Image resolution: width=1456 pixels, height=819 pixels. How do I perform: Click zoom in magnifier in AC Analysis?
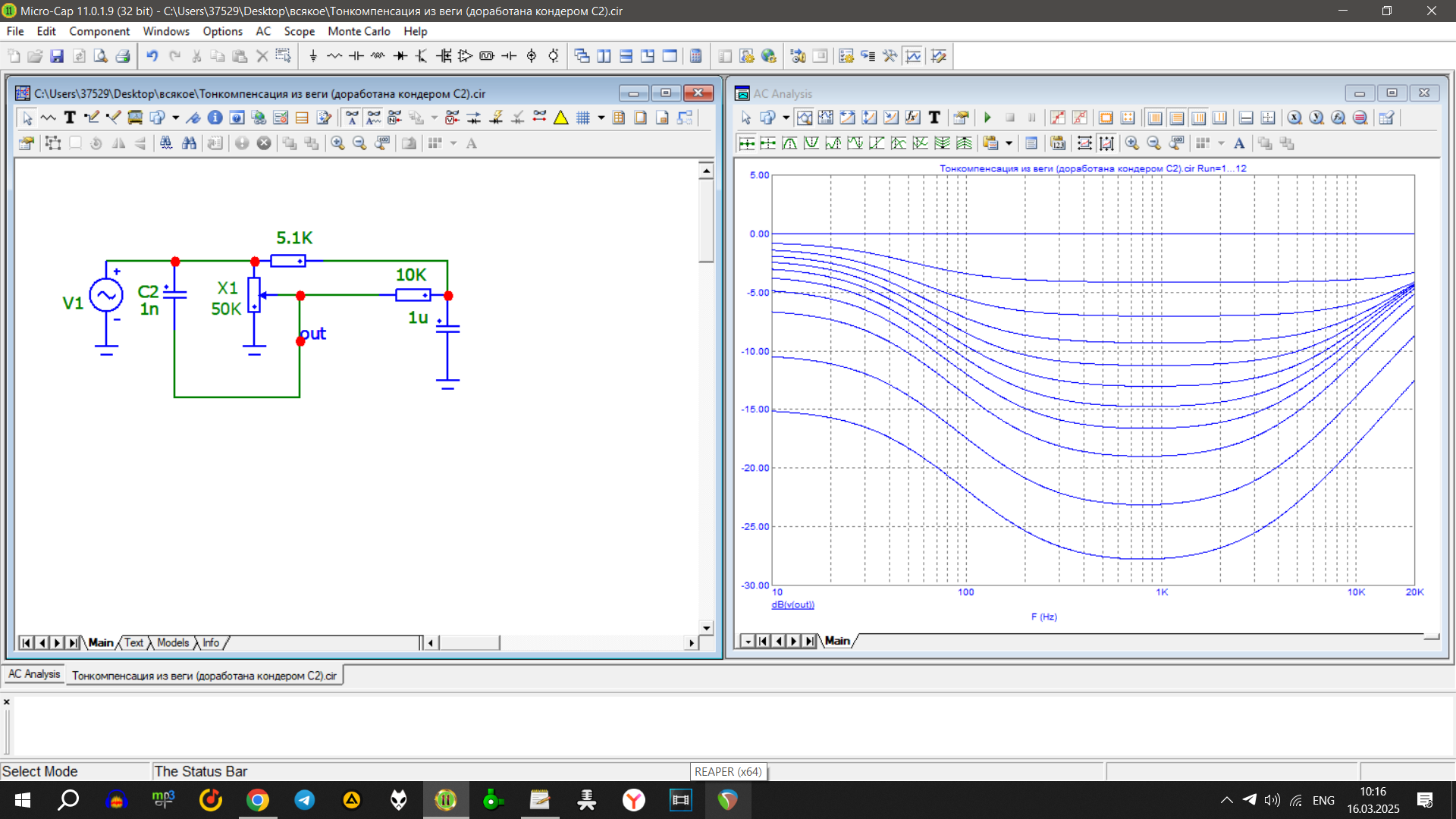coord(1131,143)
